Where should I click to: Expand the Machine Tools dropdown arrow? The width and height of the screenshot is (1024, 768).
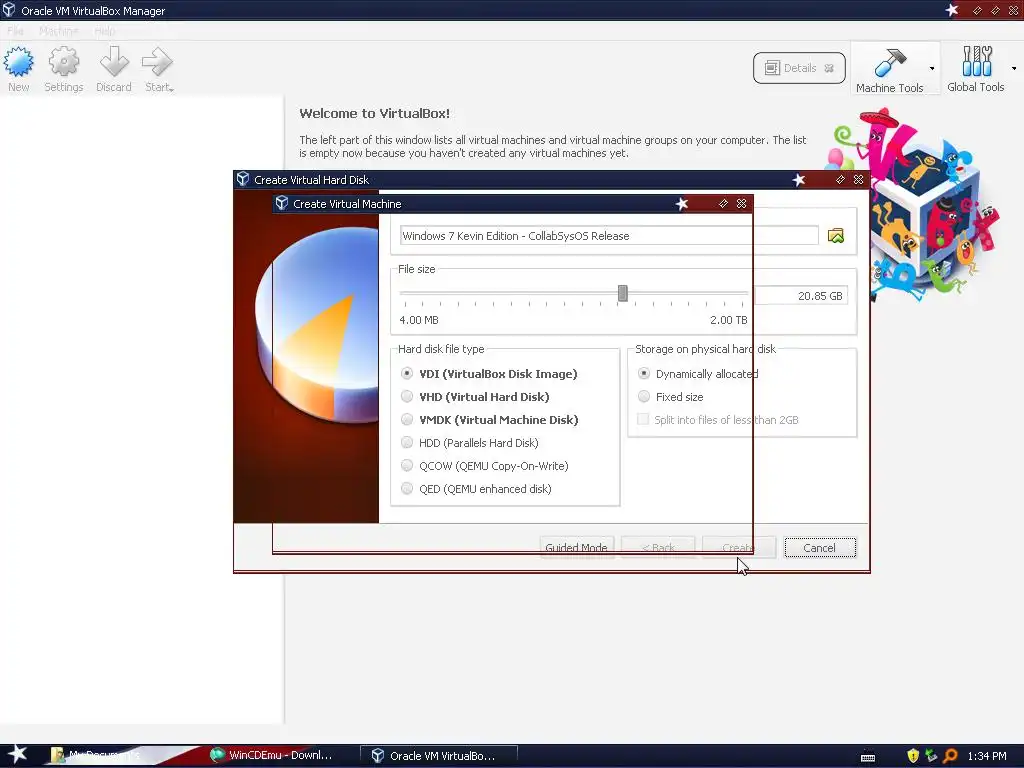pos(932,68)
